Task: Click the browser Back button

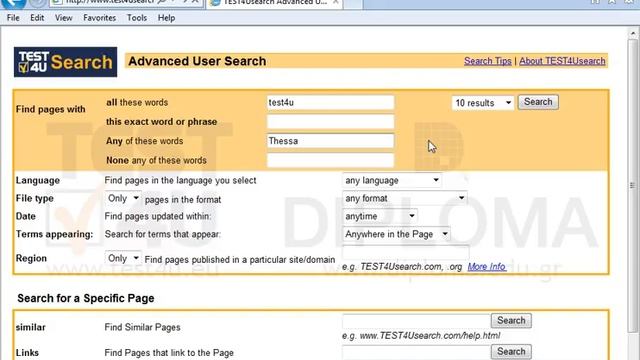Action: coord(14,3)
